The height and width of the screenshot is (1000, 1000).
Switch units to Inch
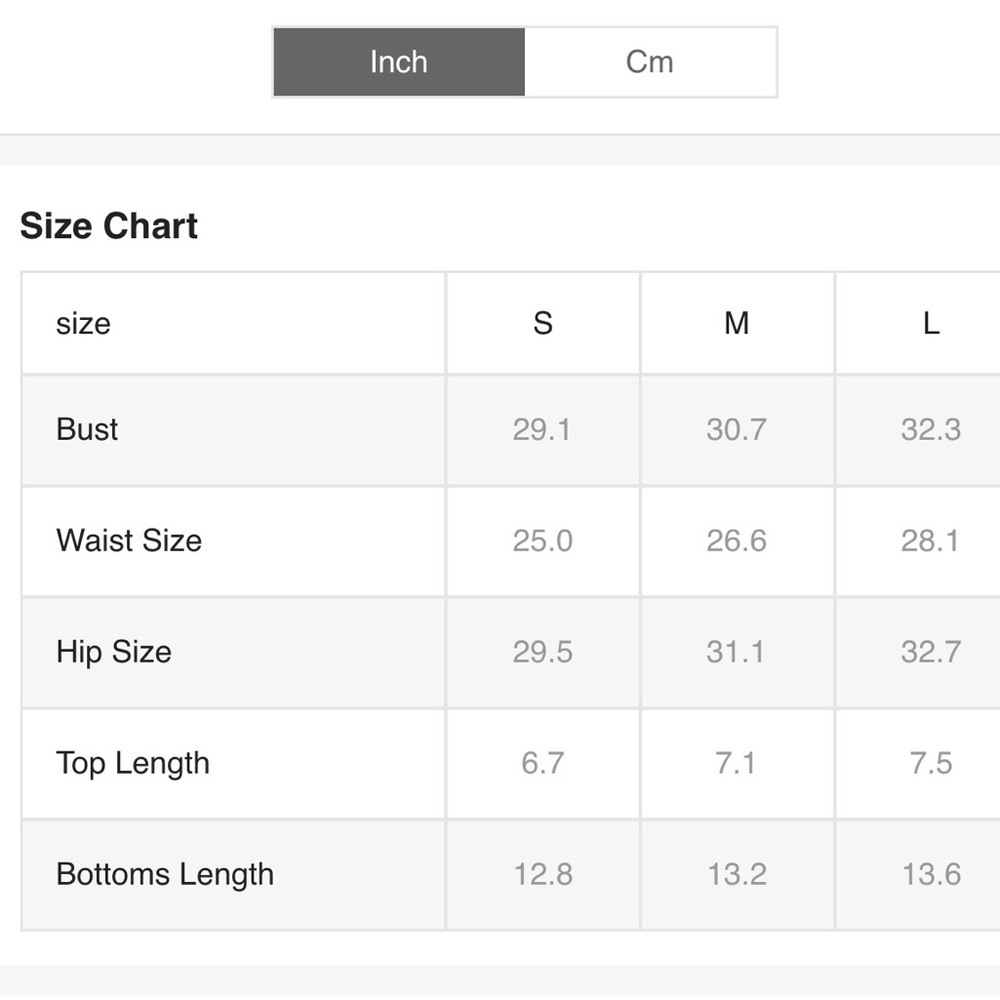[x=399, y=62]
